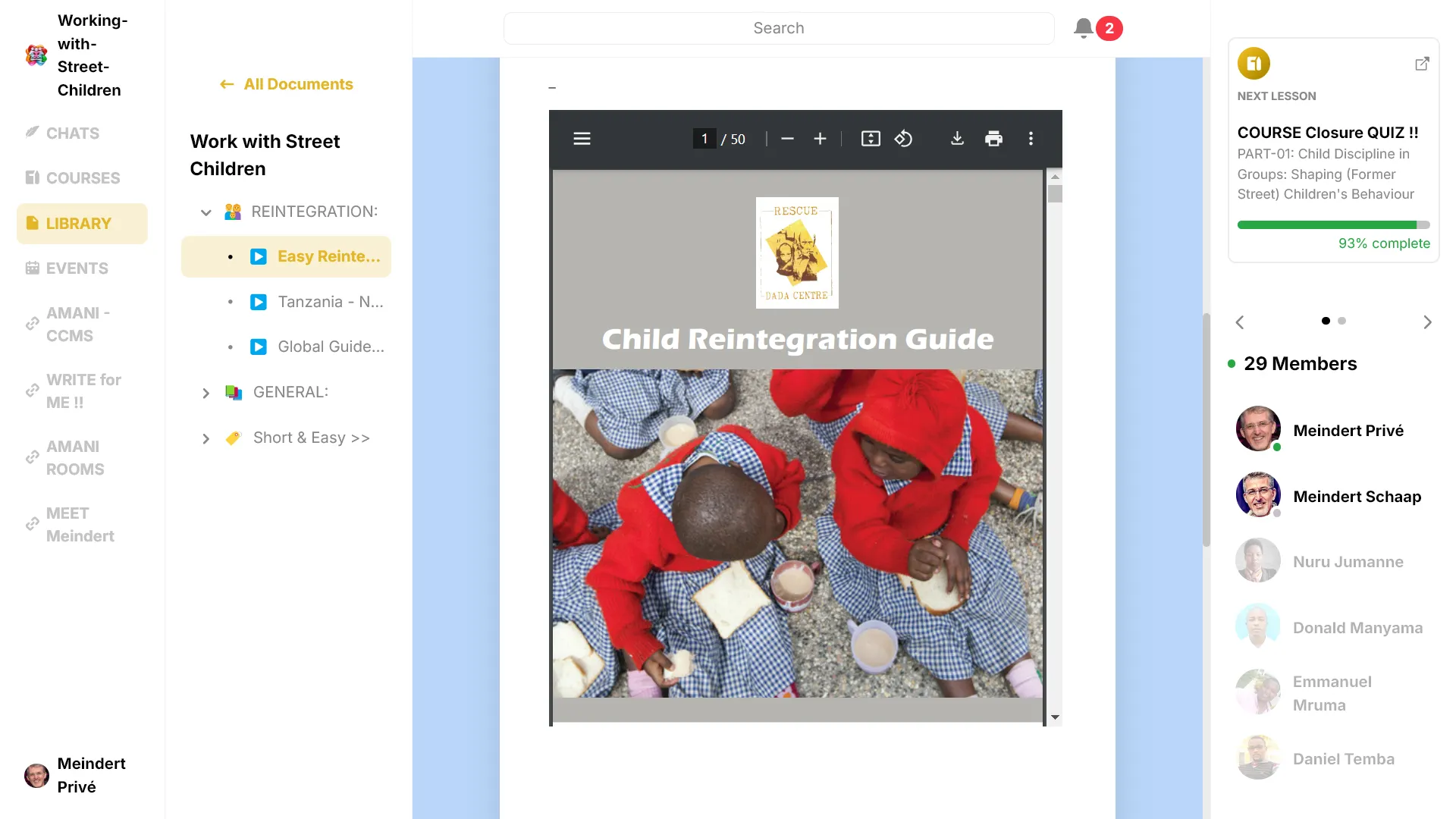Download the PDF document
This screenshot has width=1456, height=819.
click(x=957, y=139)
